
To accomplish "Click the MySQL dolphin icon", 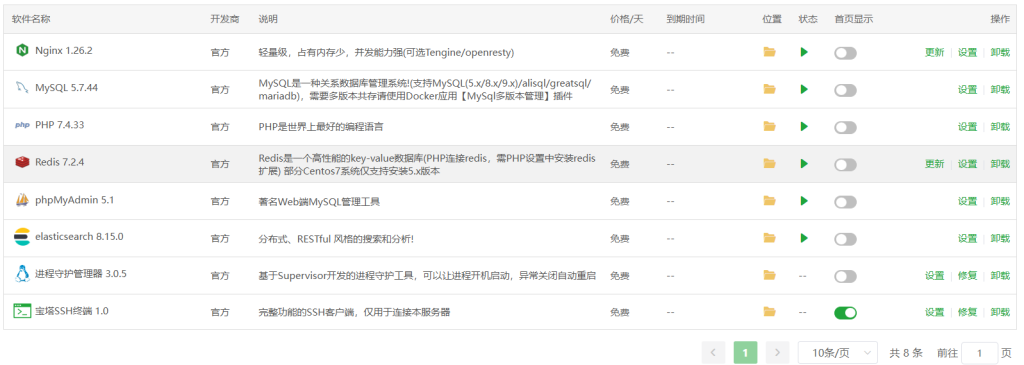I will 22,87.
